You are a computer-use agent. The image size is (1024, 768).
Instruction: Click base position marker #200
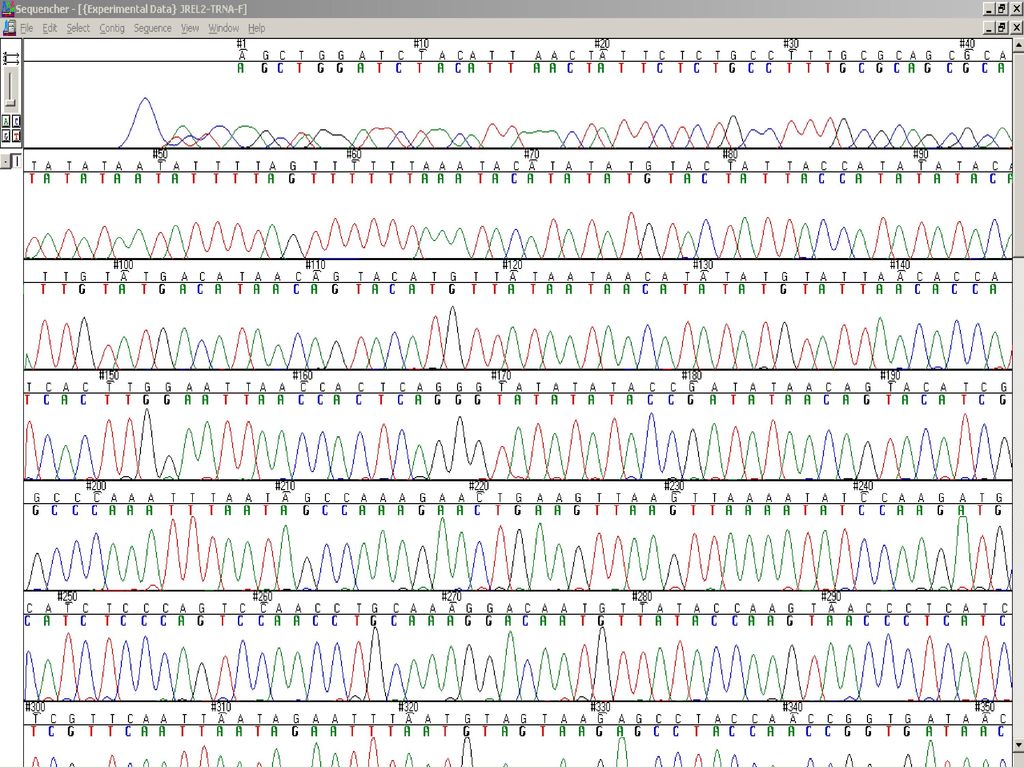(96, 485)
